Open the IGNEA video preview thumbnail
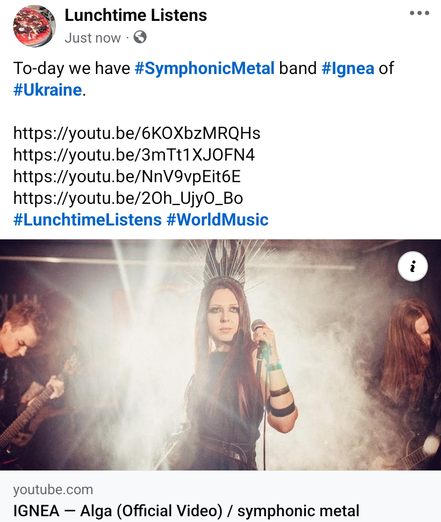The width and height of the screenshot is (441, 522). pos(220,355)
